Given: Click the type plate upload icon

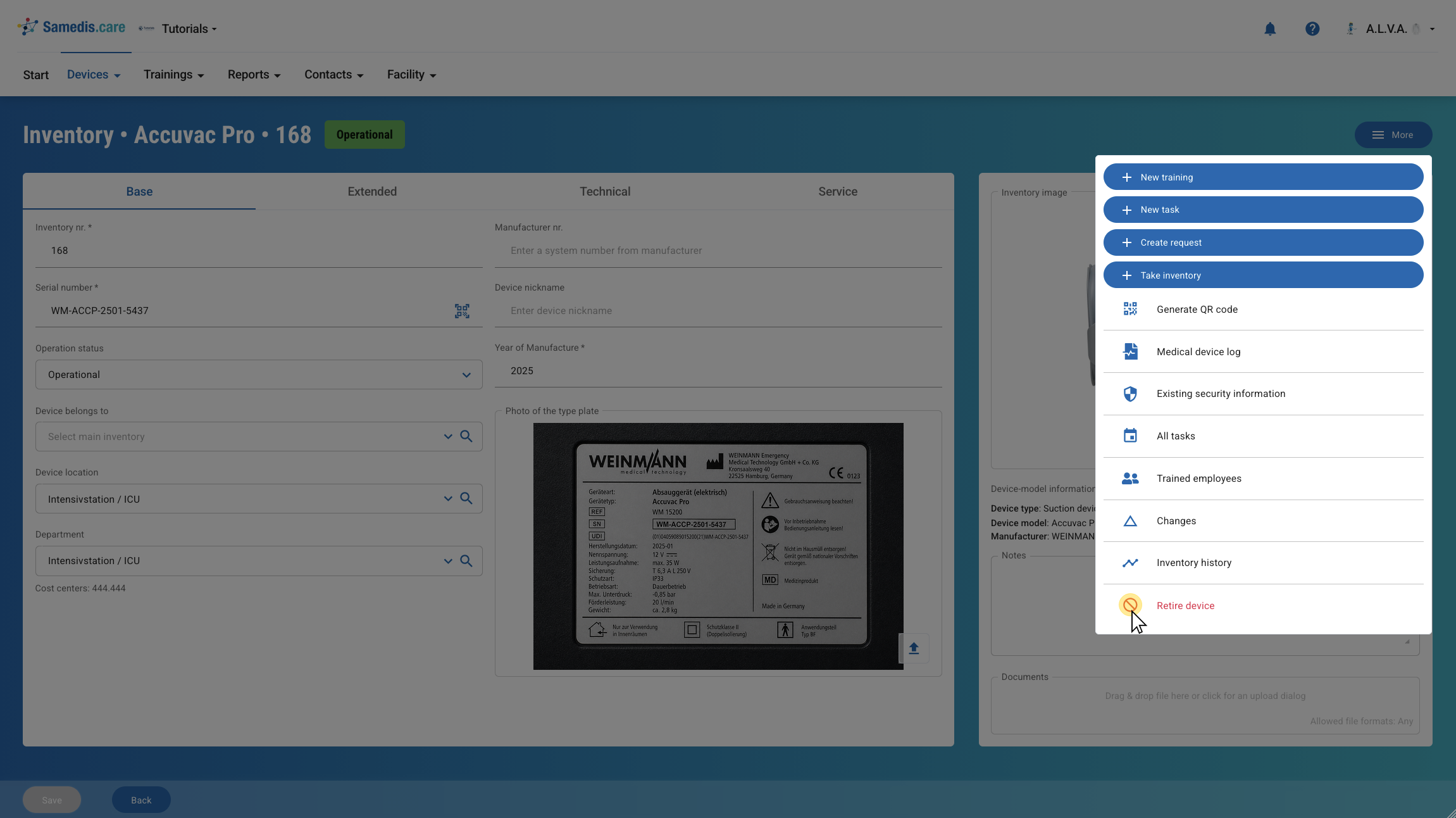Looking at the screenshot, I should click(914, 648).
